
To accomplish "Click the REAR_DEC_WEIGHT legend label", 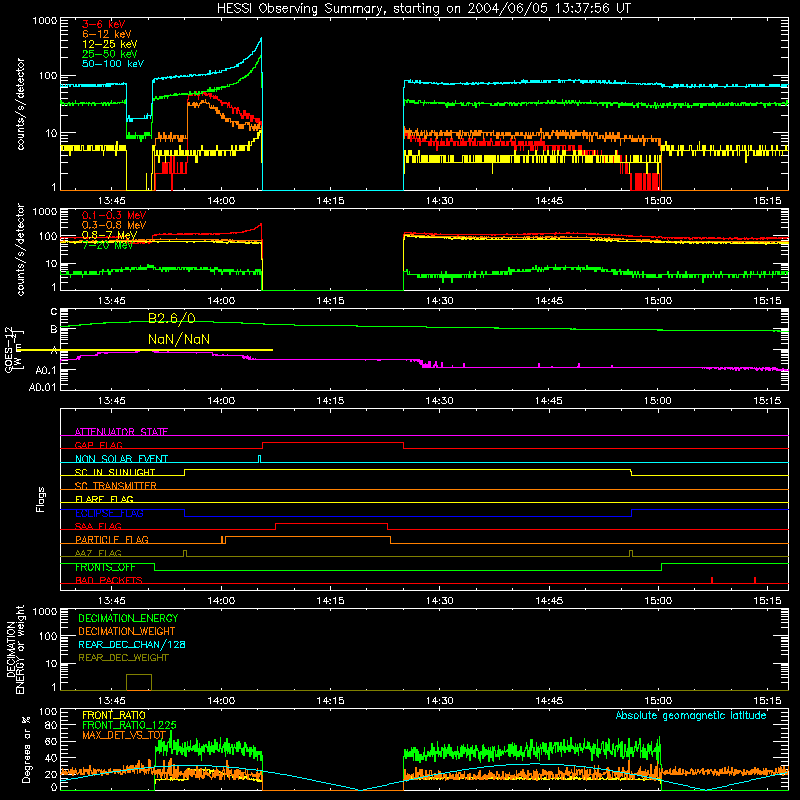I will coord(123,658).
